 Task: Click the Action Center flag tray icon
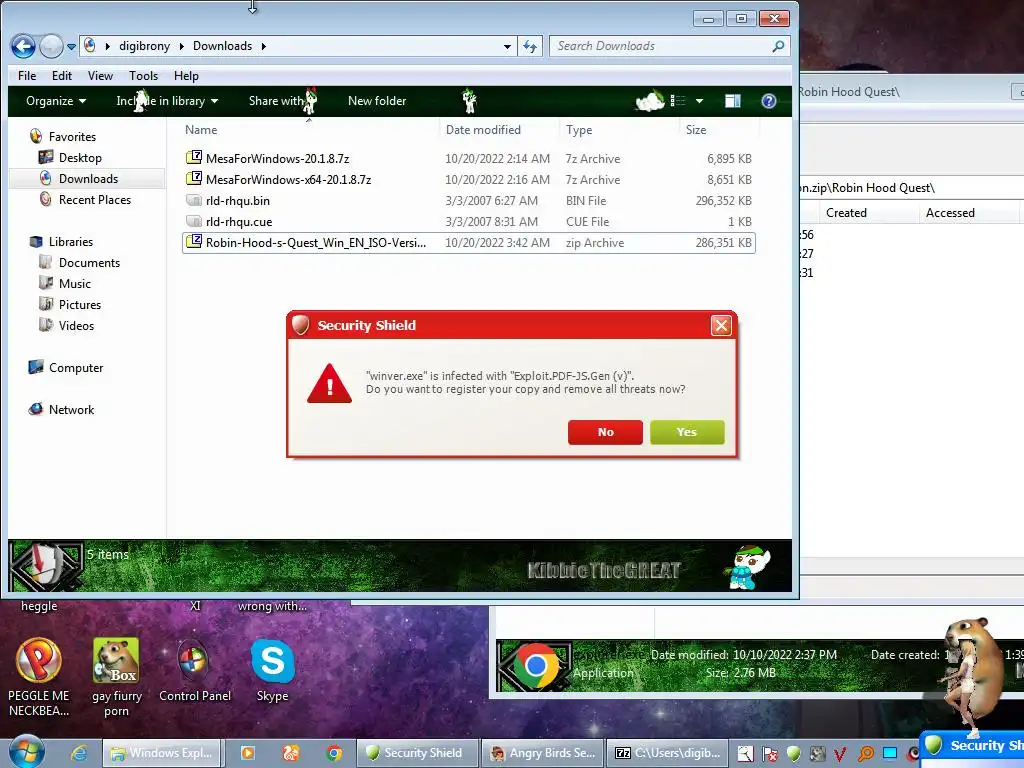coord(769,754)
